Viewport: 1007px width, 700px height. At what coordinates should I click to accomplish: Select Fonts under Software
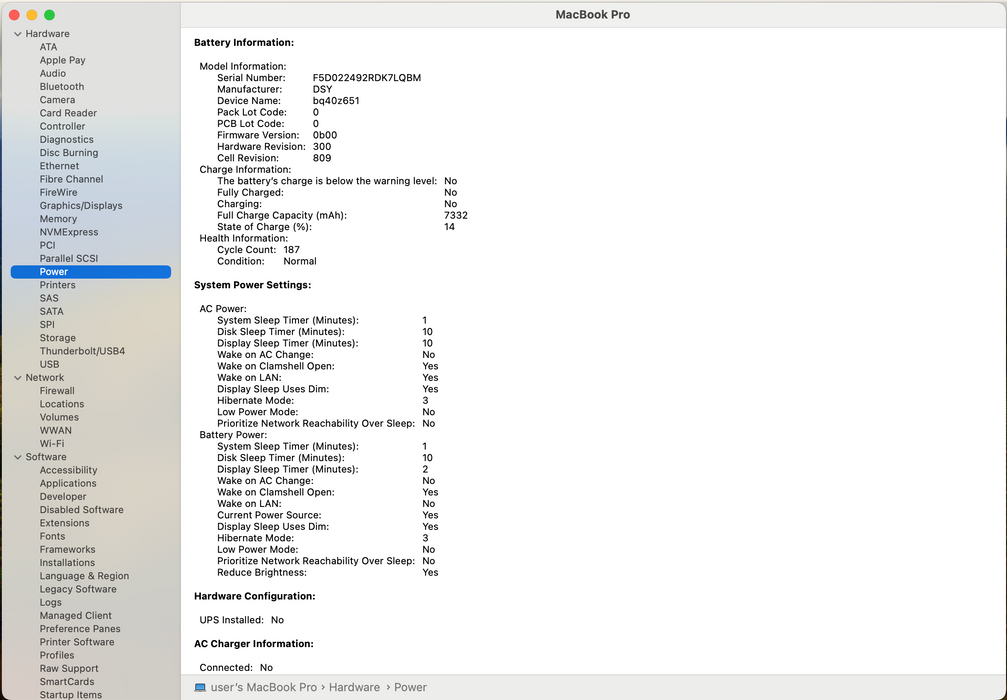pyautogui.click(x=52, y=536)
